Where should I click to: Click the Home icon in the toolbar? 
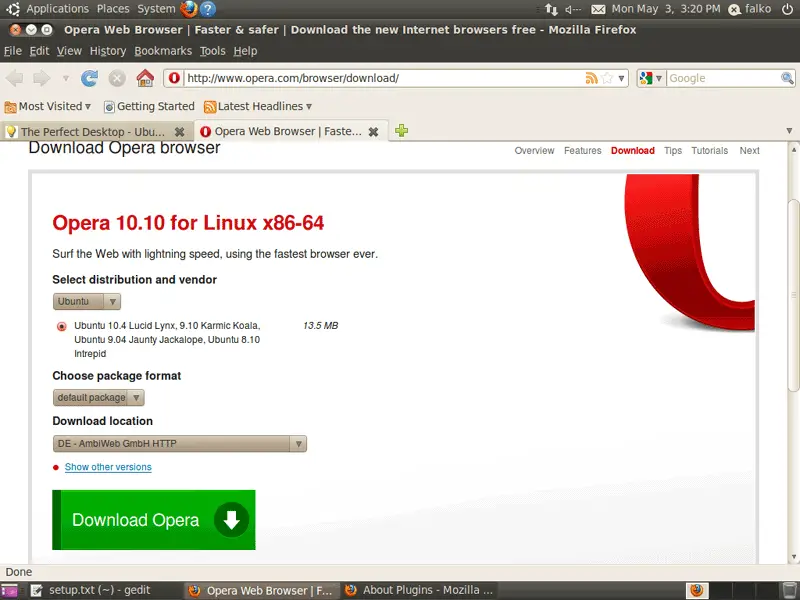[145, 78]
